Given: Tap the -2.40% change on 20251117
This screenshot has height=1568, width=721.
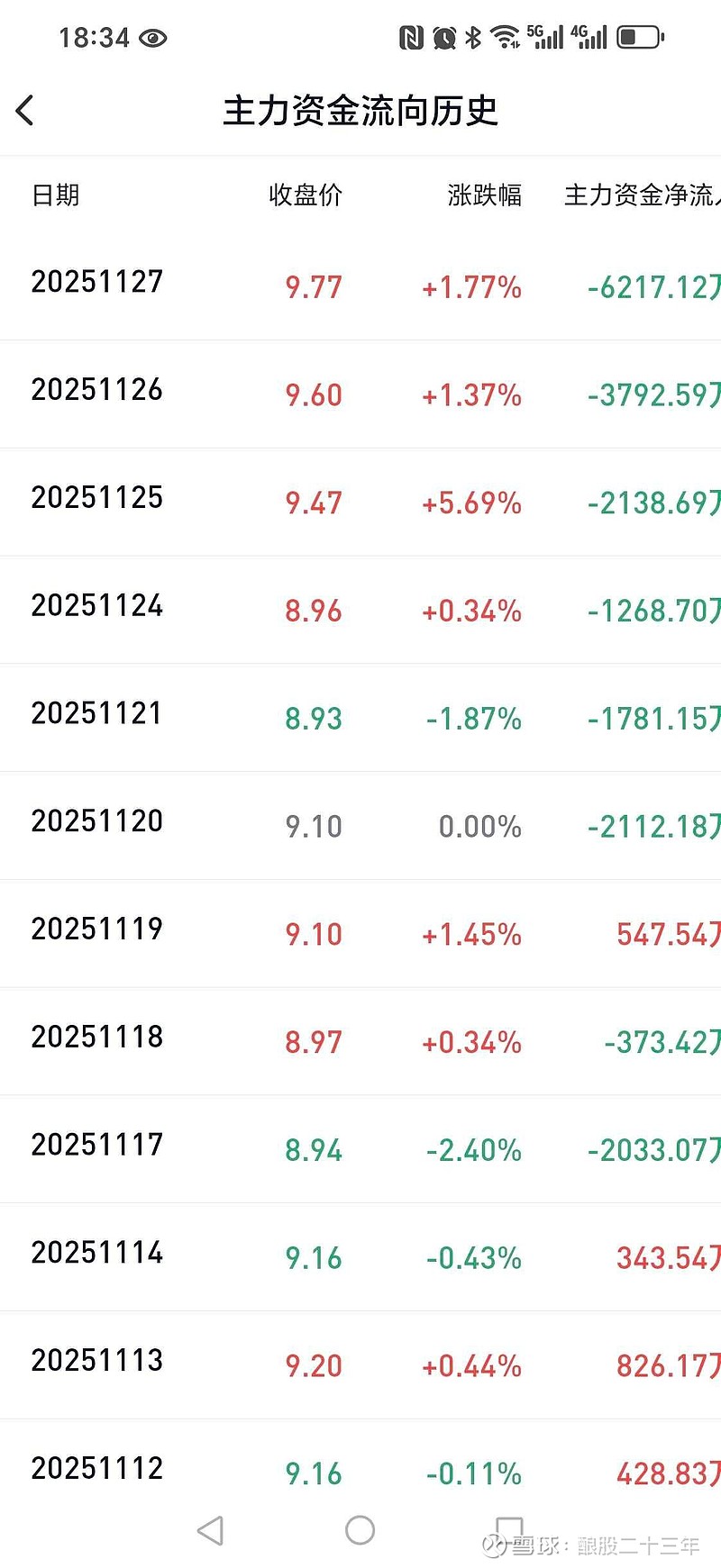Looking at the screenshot, I should point(474,1150).
